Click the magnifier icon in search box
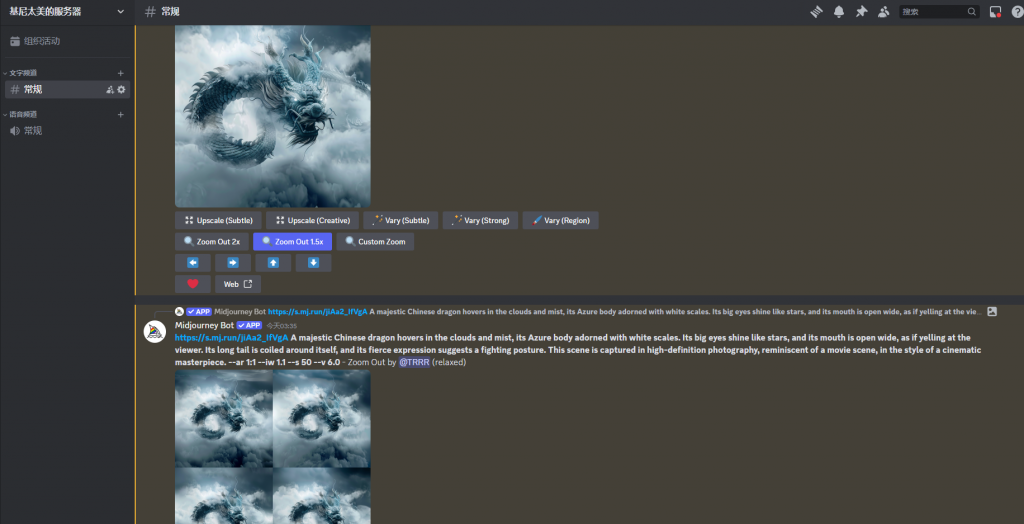 [972, 11]
